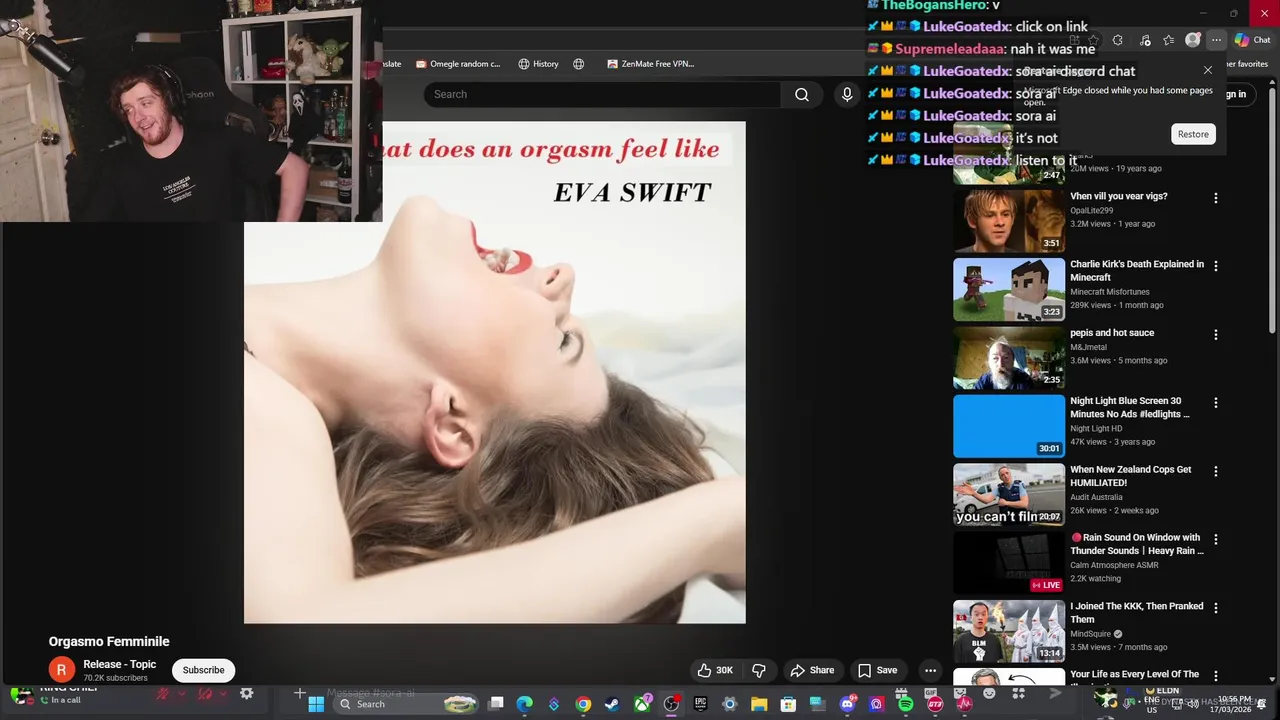Open Night Light Blue Screen 30 Minutes thumbnail
The width and height of the screenshot is (1280, 720).
click(1009, 426)
